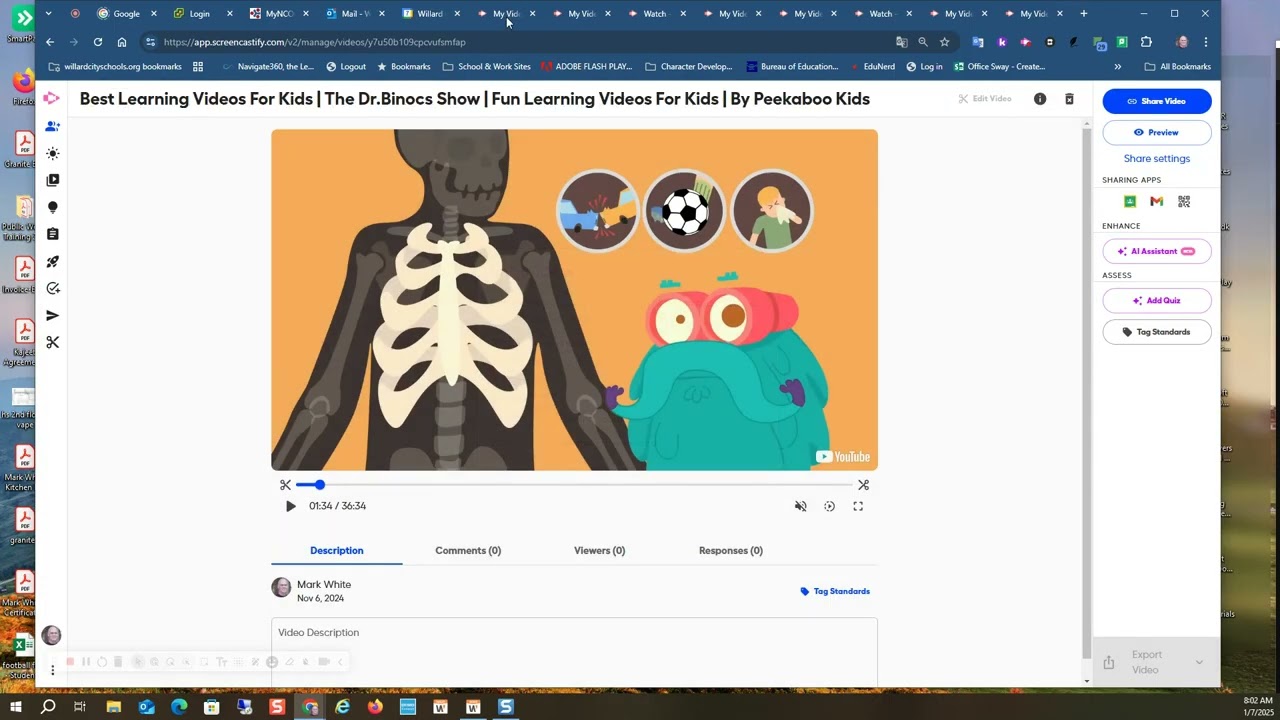Image resolution: width=1280 pixels, height=720 pixels.
Task: Play the video
Action: [x=290, y=506]
